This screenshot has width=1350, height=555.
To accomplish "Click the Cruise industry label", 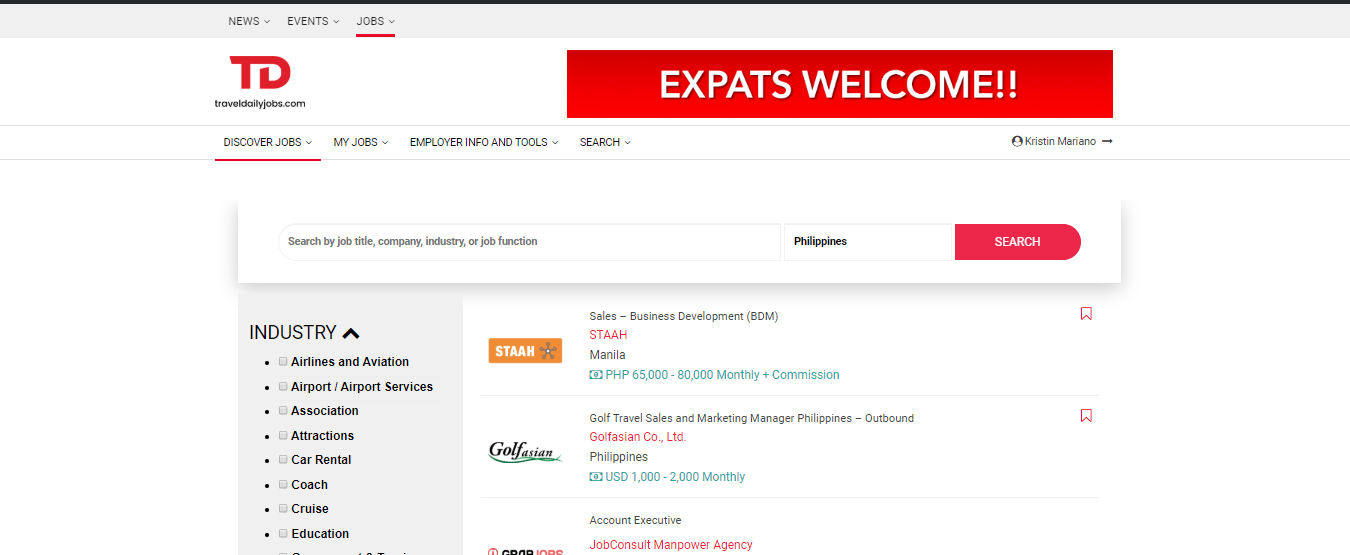I will [x=310, y=509].
